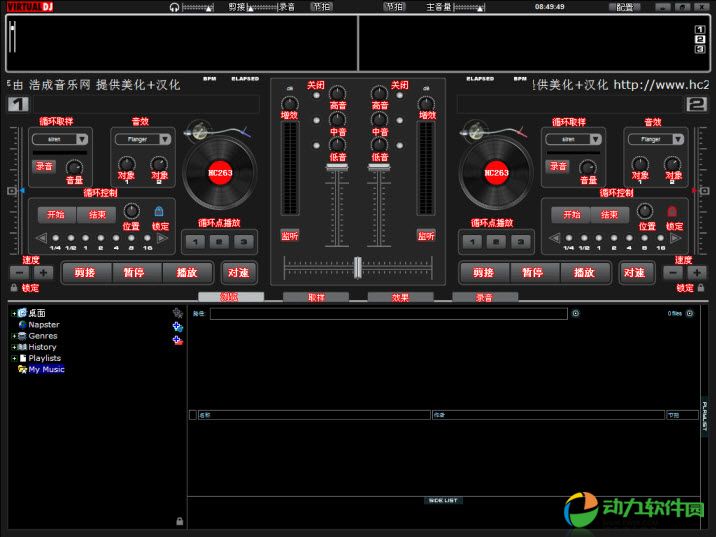Switch to the 效果 effects tab
Screen dimensions: 716x537
pyautogui.click(x=400, y=297)
